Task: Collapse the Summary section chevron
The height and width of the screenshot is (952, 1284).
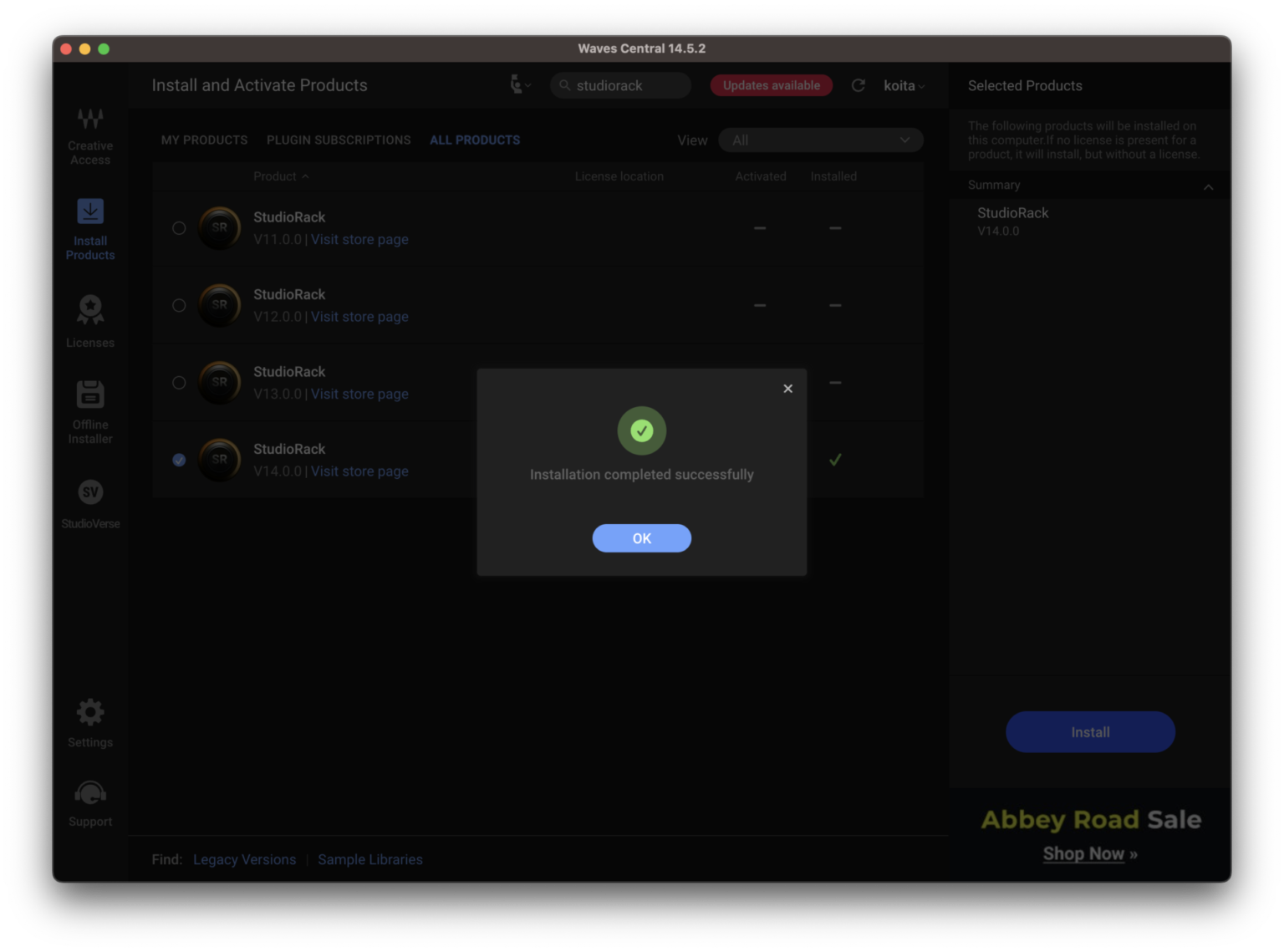Action: tap(1208, 186)
